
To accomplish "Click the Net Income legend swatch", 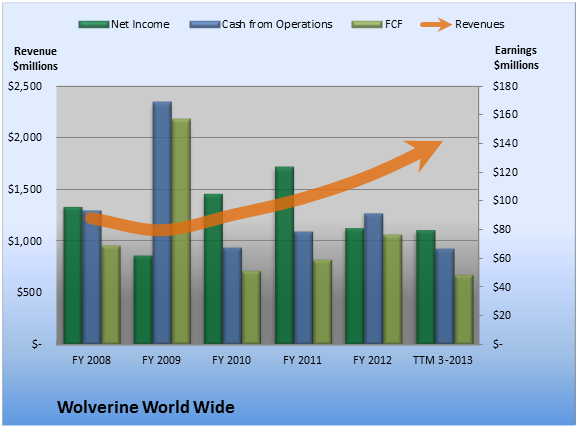I will [x=94, y=25].
